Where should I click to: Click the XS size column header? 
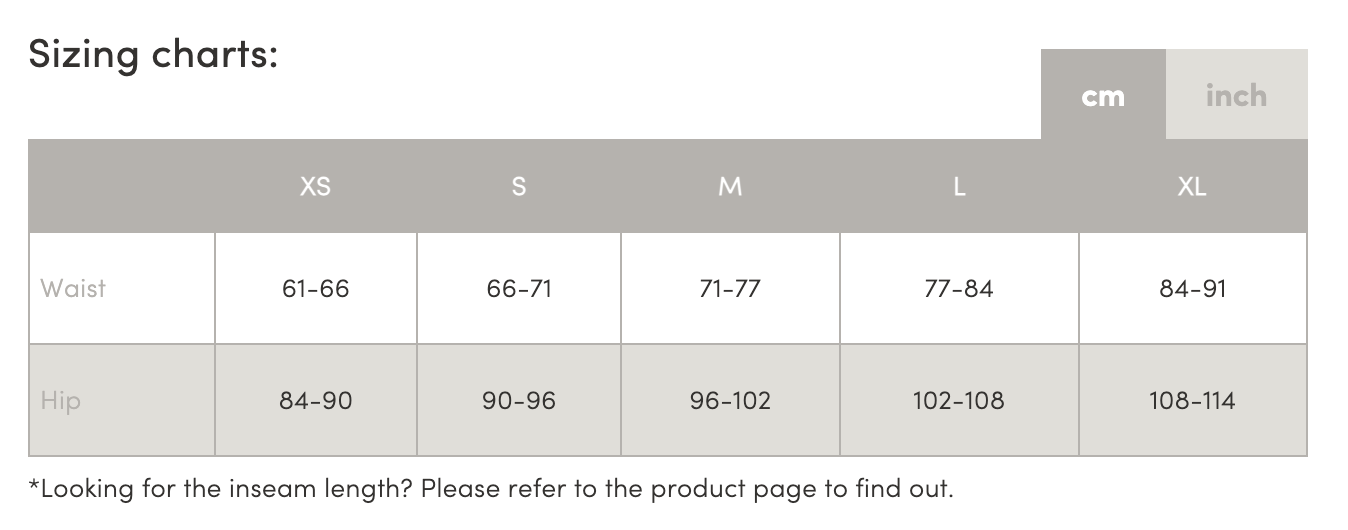click(x=315, y=186)
